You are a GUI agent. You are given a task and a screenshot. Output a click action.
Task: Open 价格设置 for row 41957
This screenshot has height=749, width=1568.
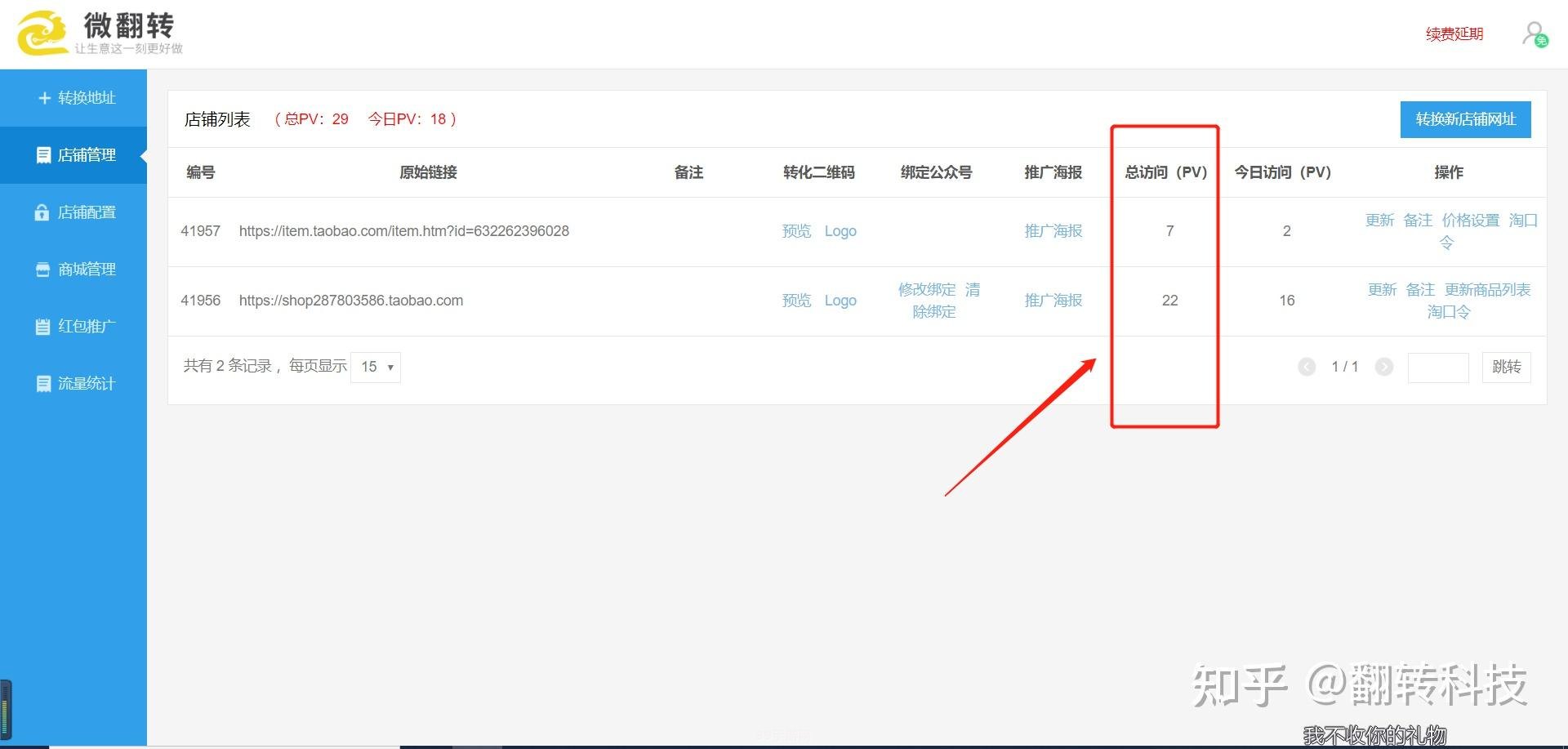(x=1471, y=221)
